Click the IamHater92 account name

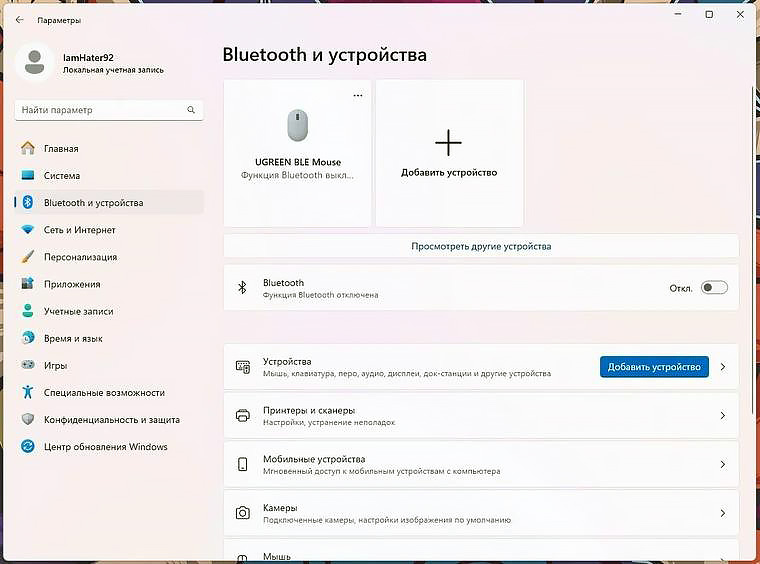point(88,57)
